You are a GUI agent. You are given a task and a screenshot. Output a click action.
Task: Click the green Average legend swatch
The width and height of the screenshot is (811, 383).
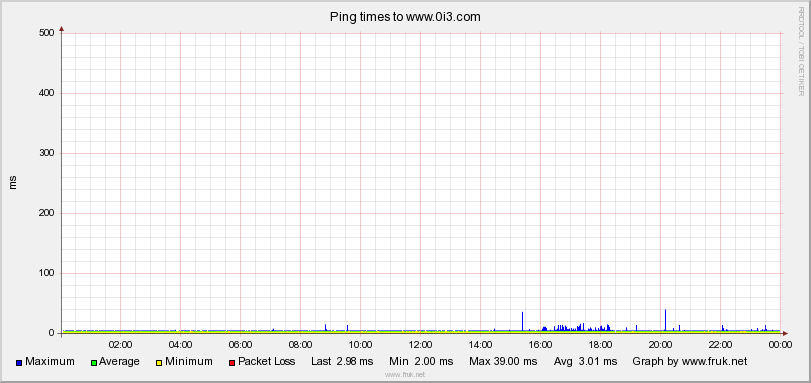[94, 363]
